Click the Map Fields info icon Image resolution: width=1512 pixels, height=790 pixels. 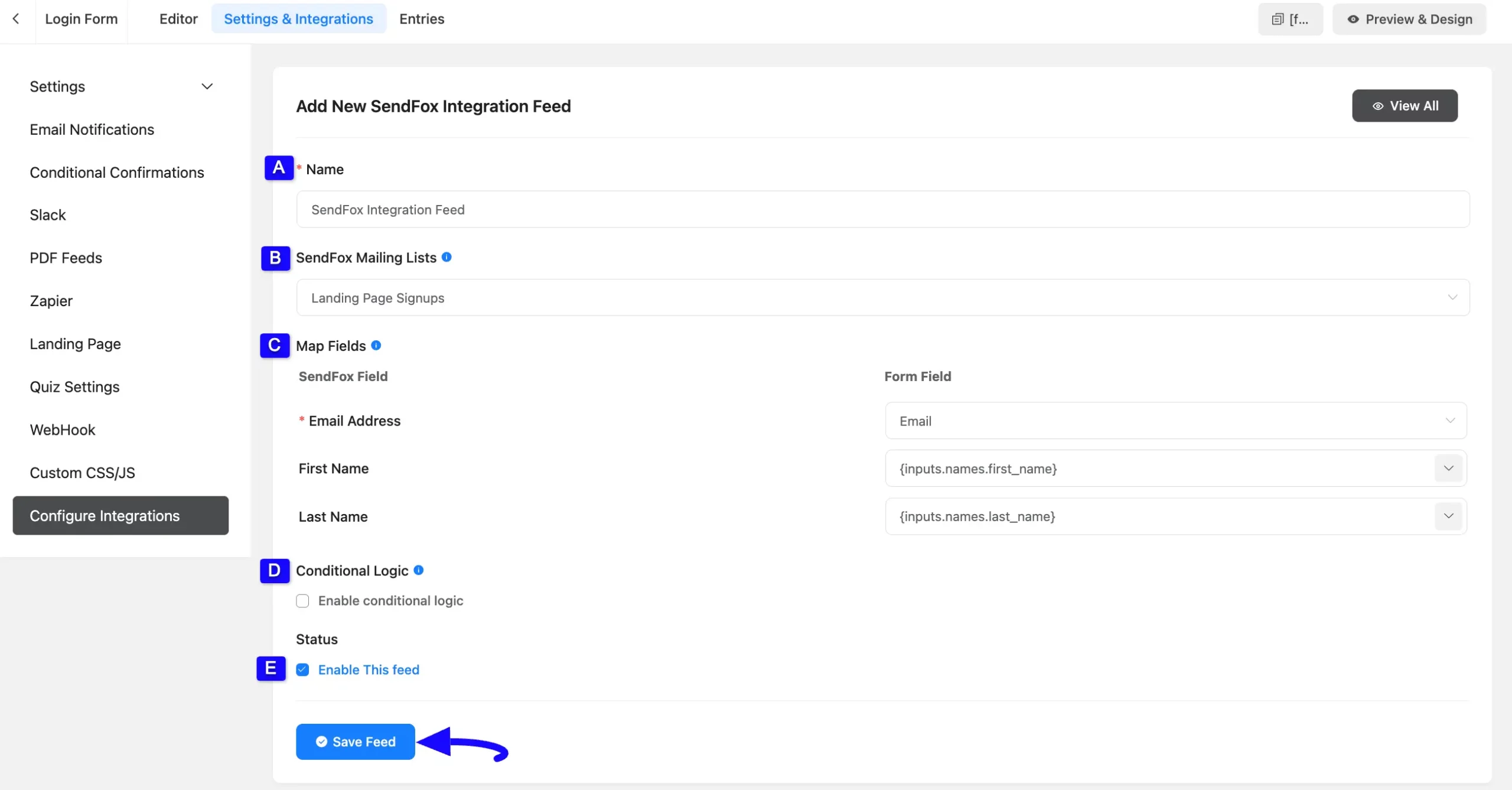(x=376, y=345)
